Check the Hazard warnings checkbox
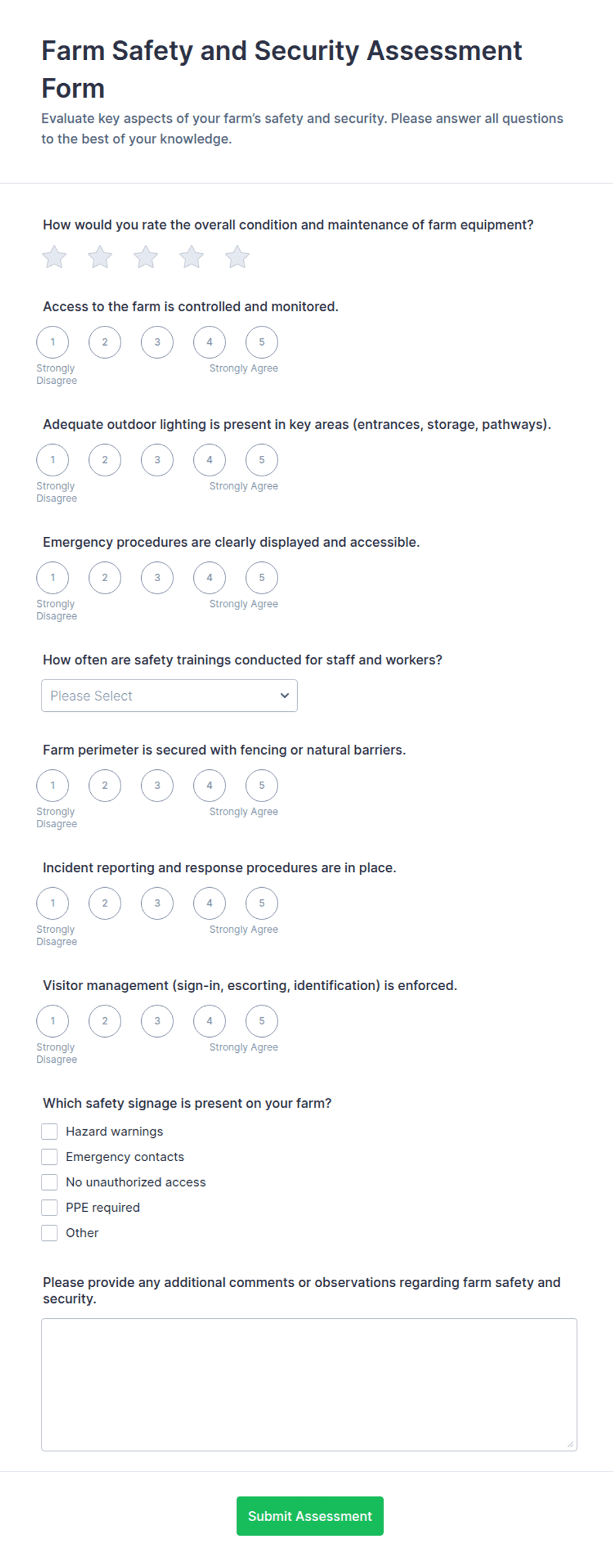The image size is (613, 1568). tap(49, 1132)
